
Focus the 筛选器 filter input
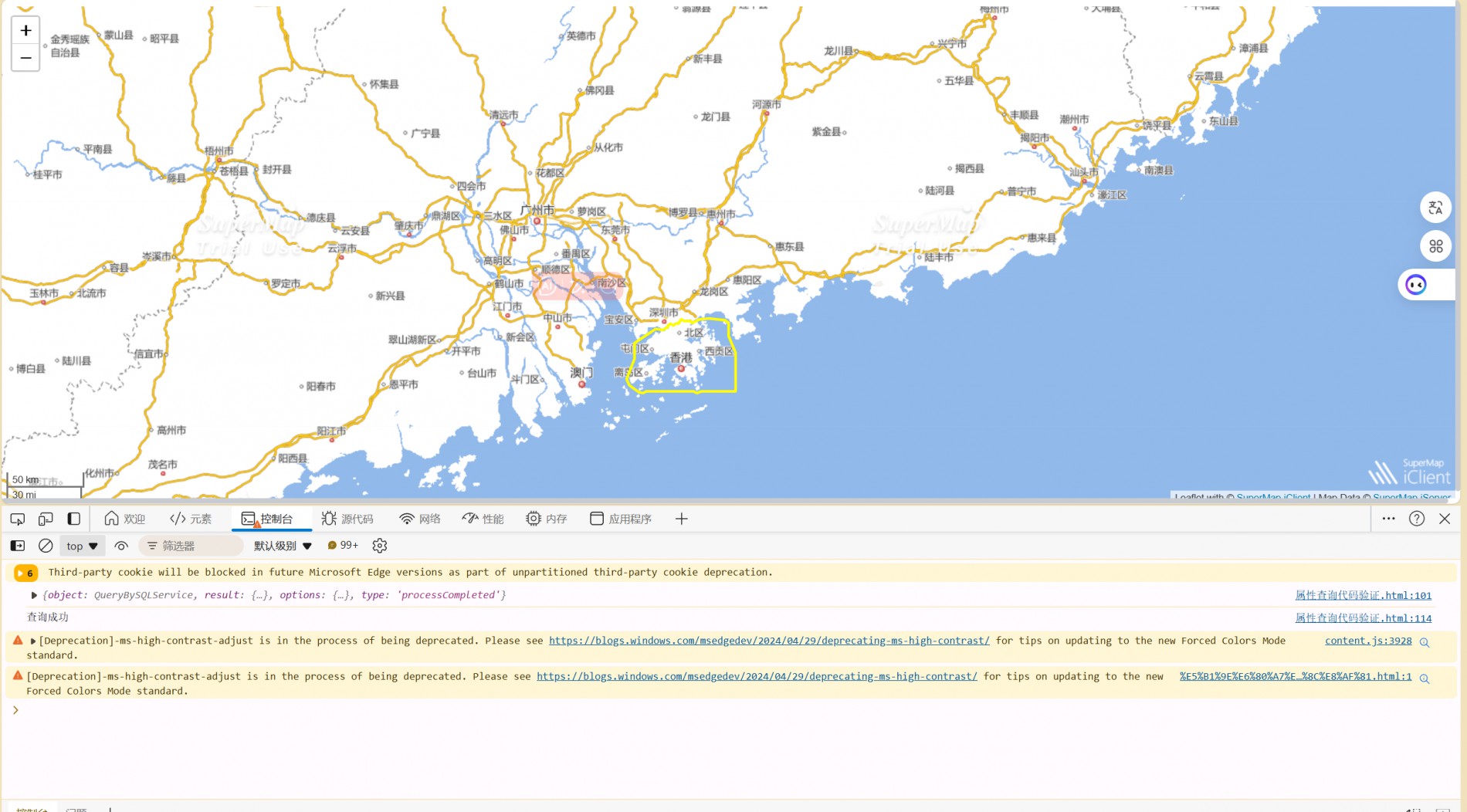pos(191,546)
